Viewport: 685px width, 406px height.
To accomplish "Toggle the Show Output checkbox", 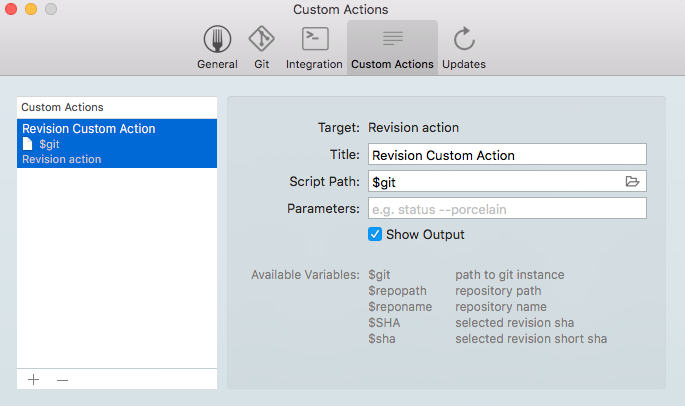I will pos(375,234).
